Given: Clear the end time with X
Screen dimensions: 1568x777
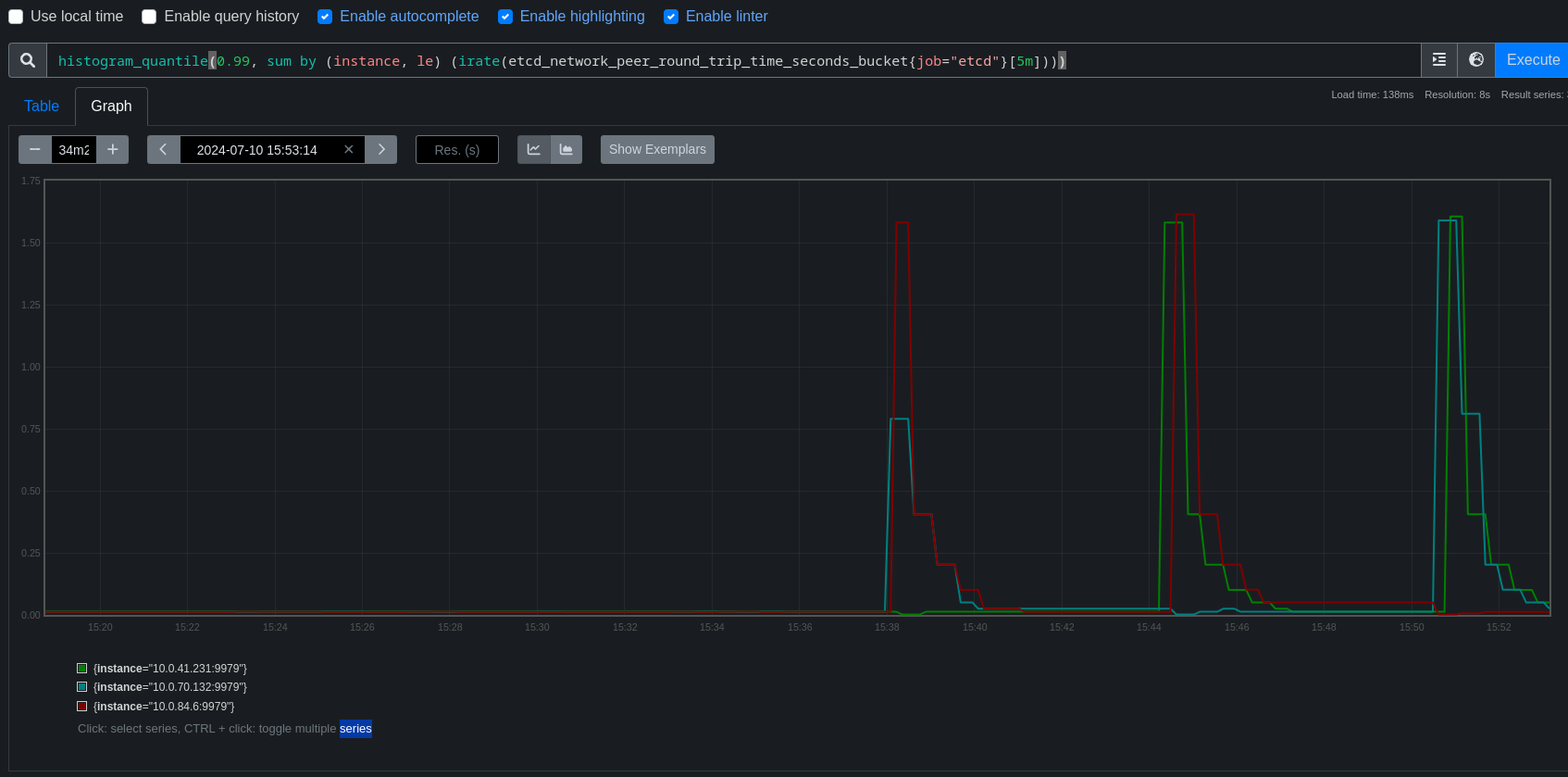Looking at the screenshot, I should 349,150.
